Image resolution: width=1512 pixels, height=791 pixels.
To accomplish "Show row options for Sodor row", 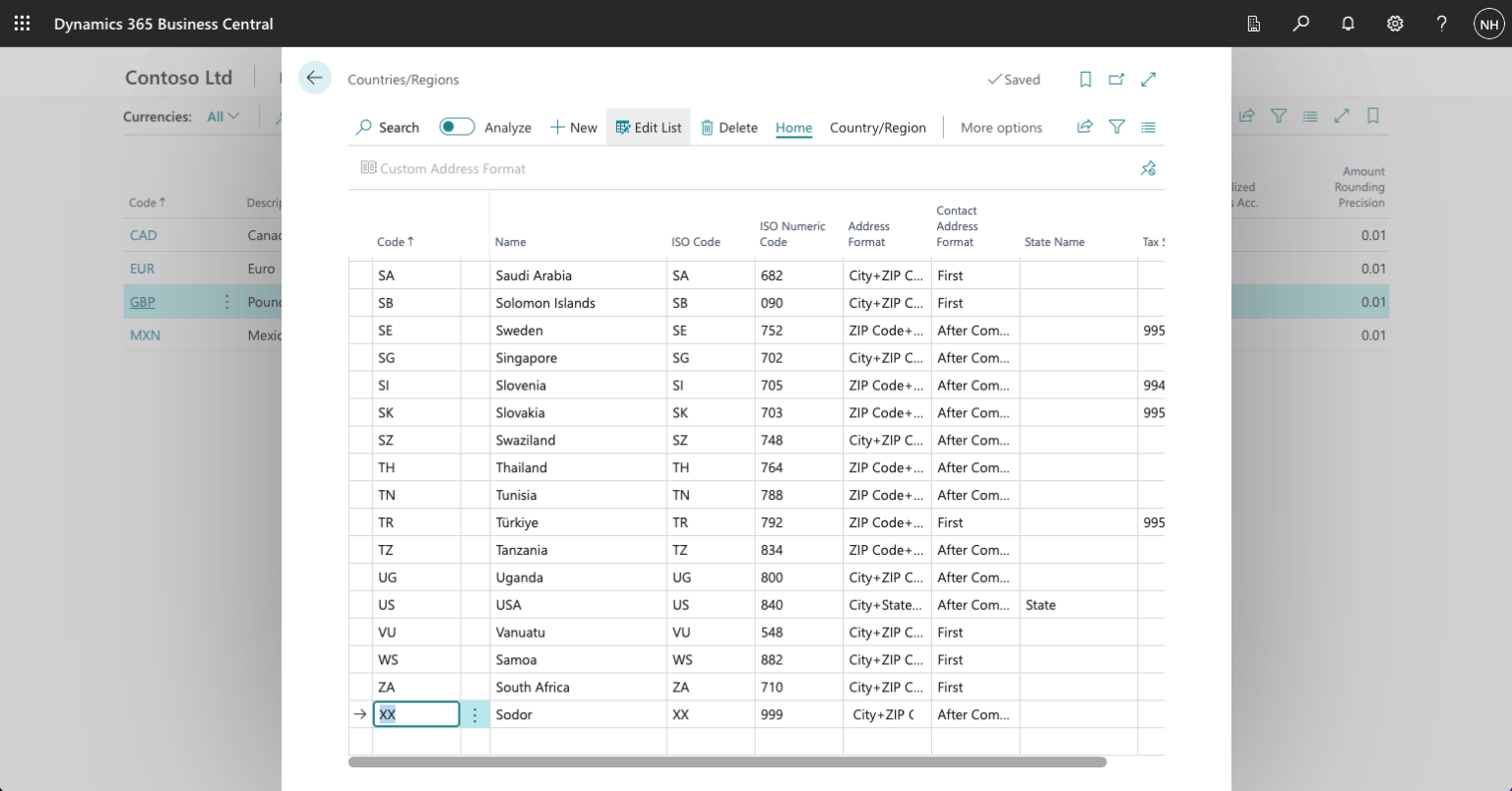I will [474, 715].
